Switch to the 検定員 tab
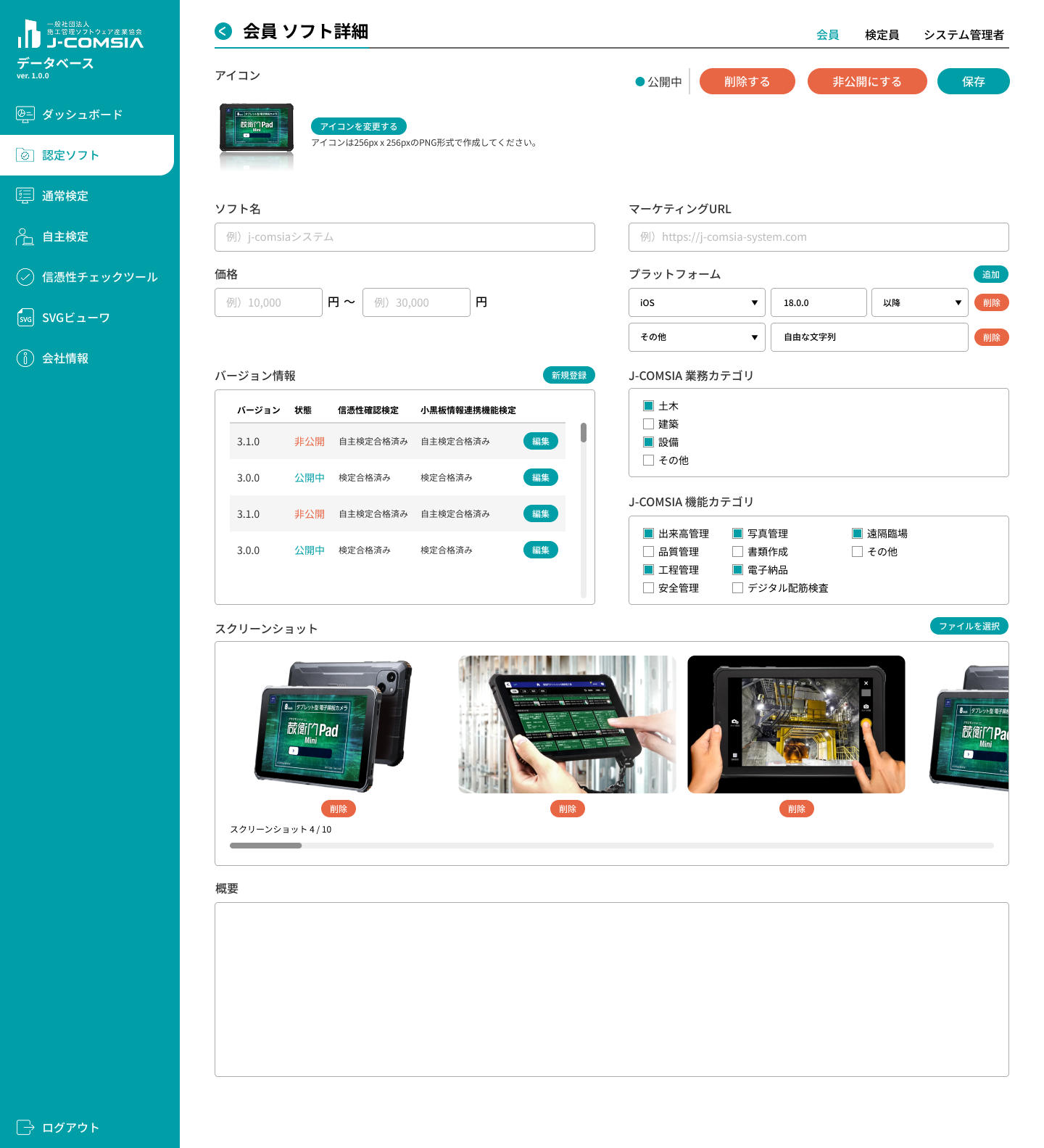This screenshot has width=1044, height=1148. [x=882, y=35]
